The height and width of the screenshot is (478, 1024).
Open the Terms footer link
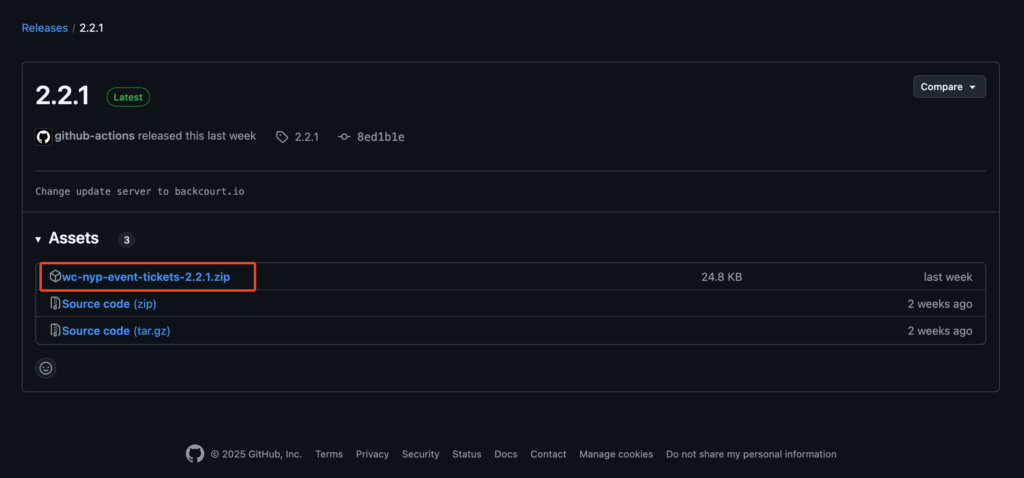329,454
